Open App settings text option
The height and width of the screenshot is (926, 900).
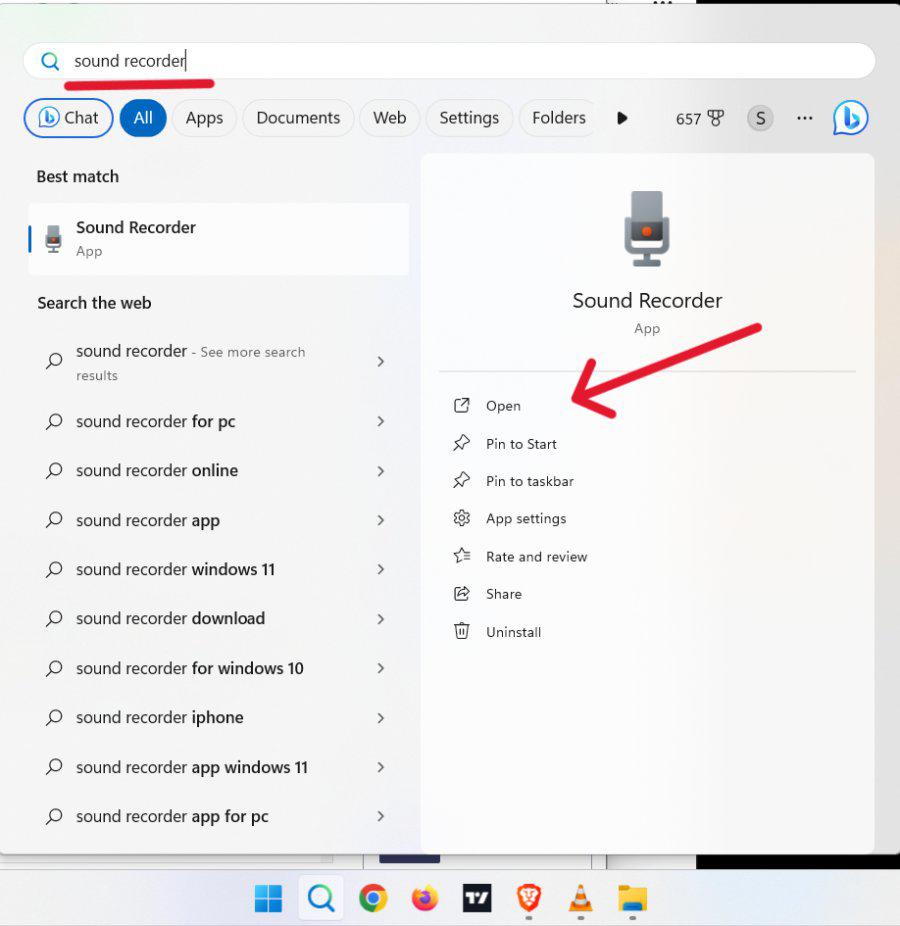click(x=526, y=519)
